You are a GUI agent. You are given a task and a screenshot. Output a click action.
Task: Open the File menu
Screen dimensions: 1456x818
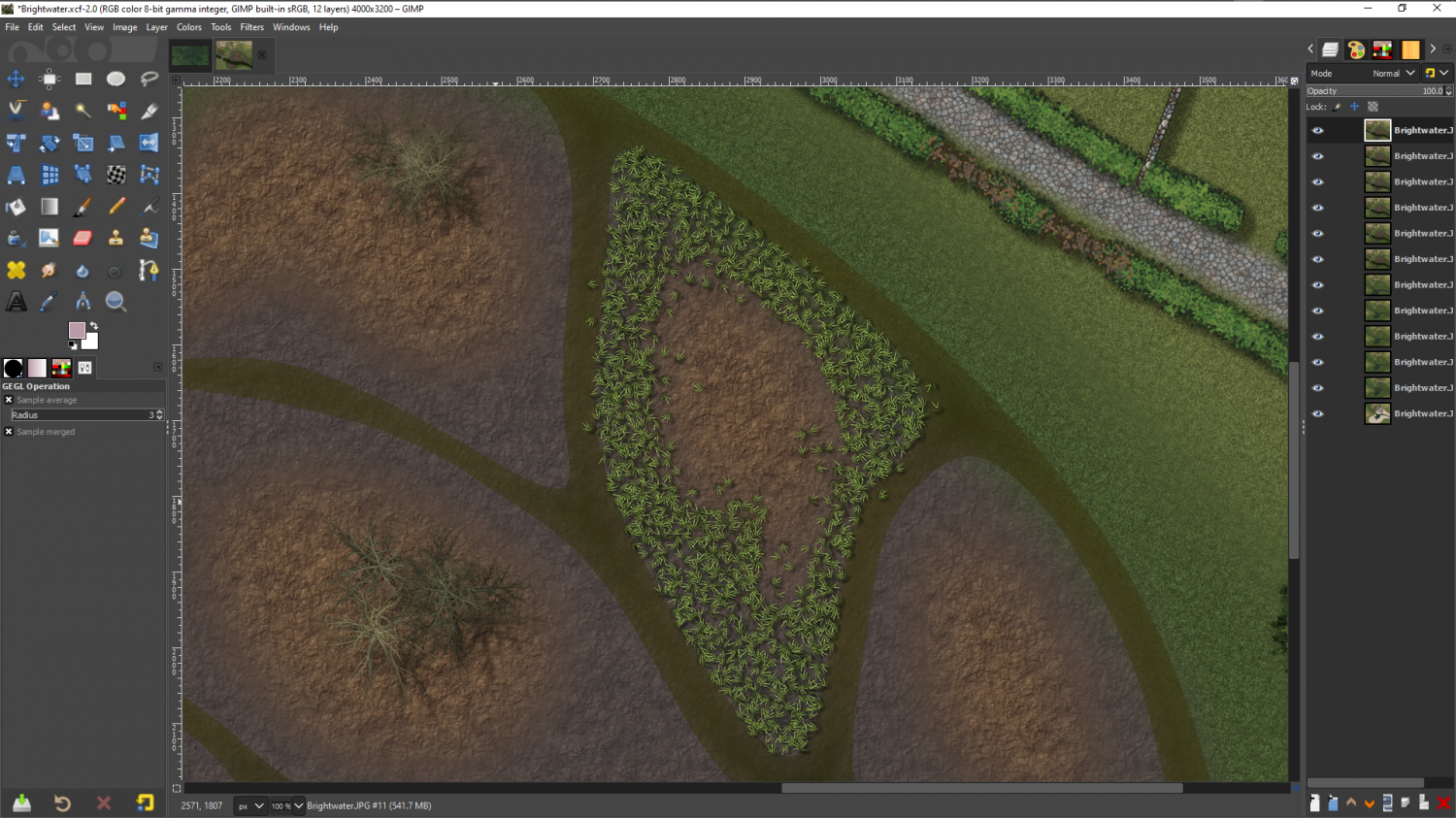click(x=12, y=27)
